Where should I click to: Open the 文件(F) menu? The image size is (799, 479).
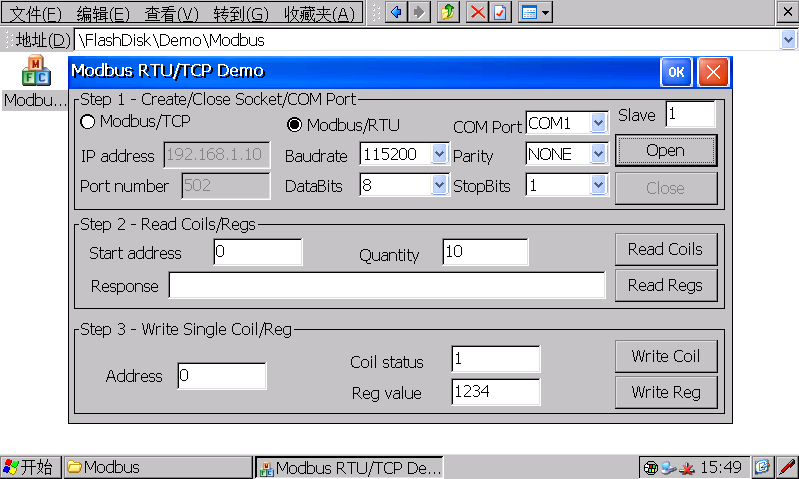click(35, 13)
